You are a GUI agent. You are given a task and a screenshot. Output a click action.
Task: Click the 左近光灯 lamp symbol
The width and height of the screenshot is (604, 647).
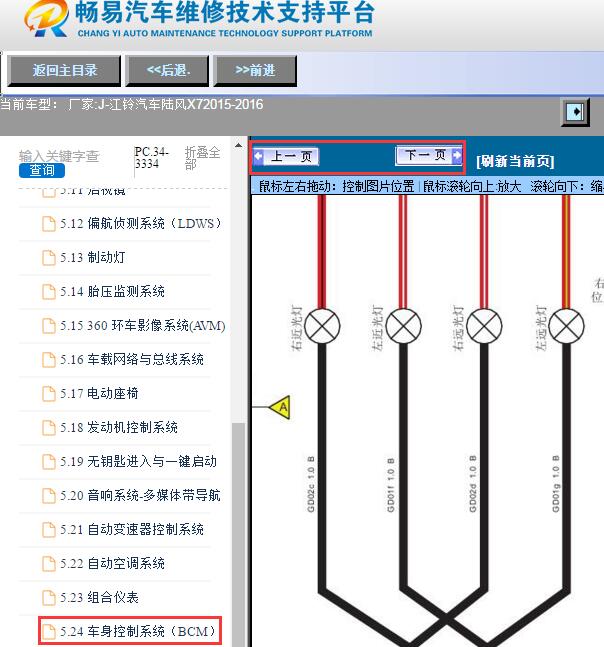tap(403, 326)
